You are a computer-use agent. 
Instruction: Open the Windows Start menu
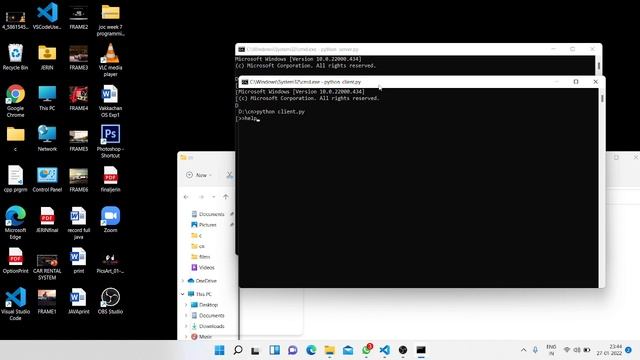point(219,350)
